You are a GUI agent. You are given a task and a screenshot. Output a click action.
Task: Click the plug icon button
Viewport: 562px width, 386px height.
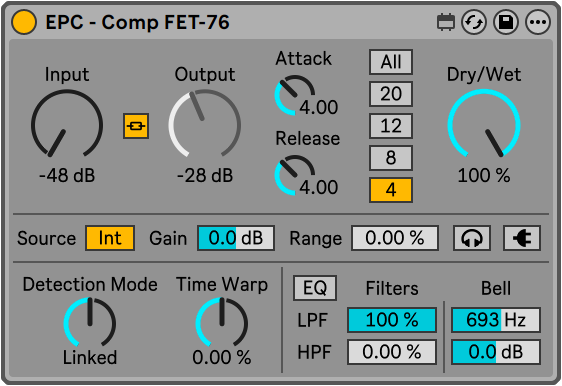pos(522,238)
